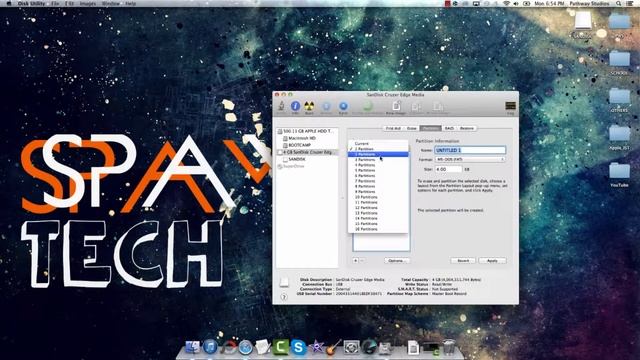Switch to the First Aid tab
Image resolution: width=640 pixels, height=360 pixels.
click(x=393, y=128)
